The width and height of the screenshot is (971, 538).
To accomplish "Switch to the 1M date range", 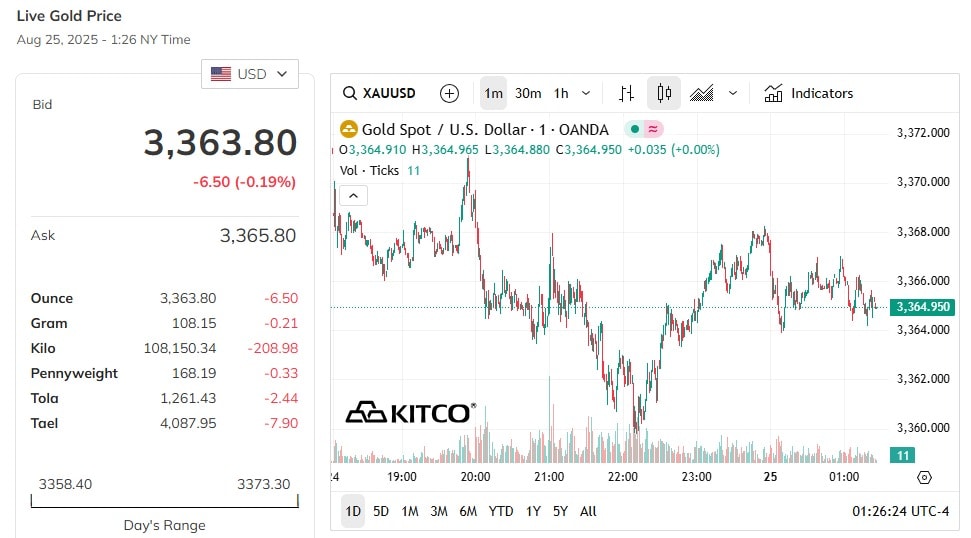I will click(410, 511).
